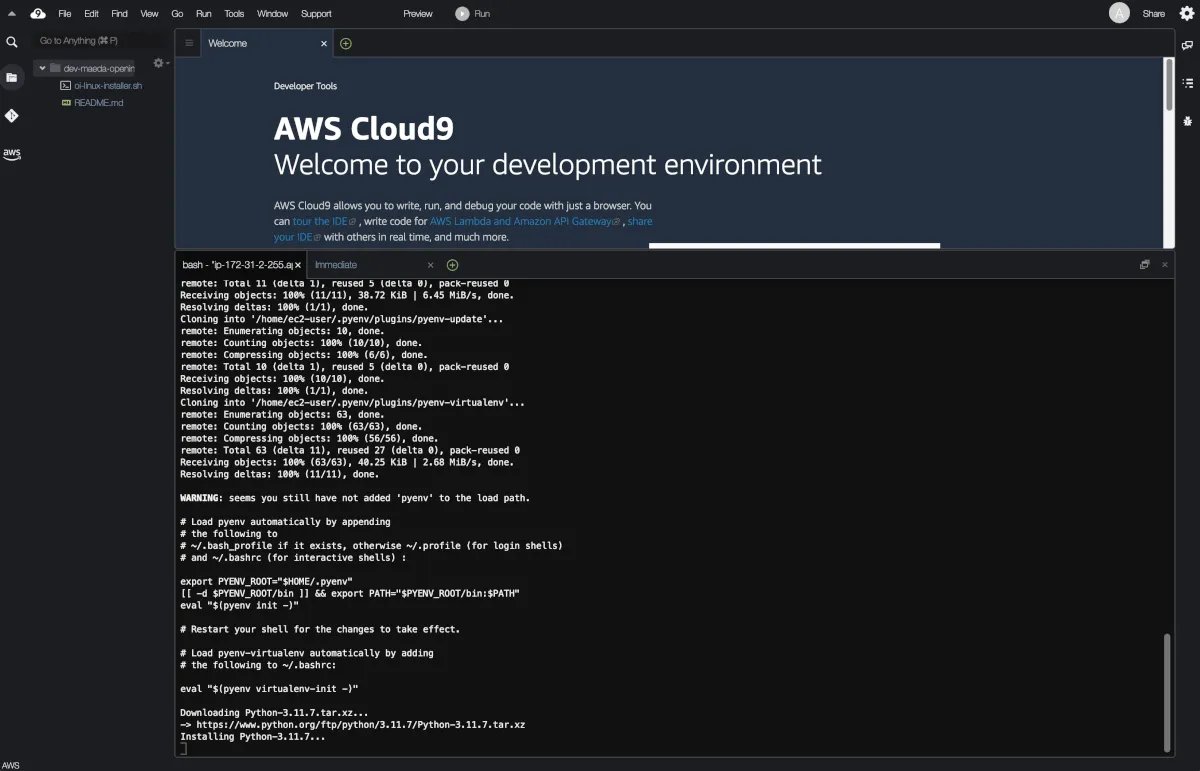This screenshot has height=771, width=1200.
Task: Follow the "tour the IDE" link
Action: 324,221
